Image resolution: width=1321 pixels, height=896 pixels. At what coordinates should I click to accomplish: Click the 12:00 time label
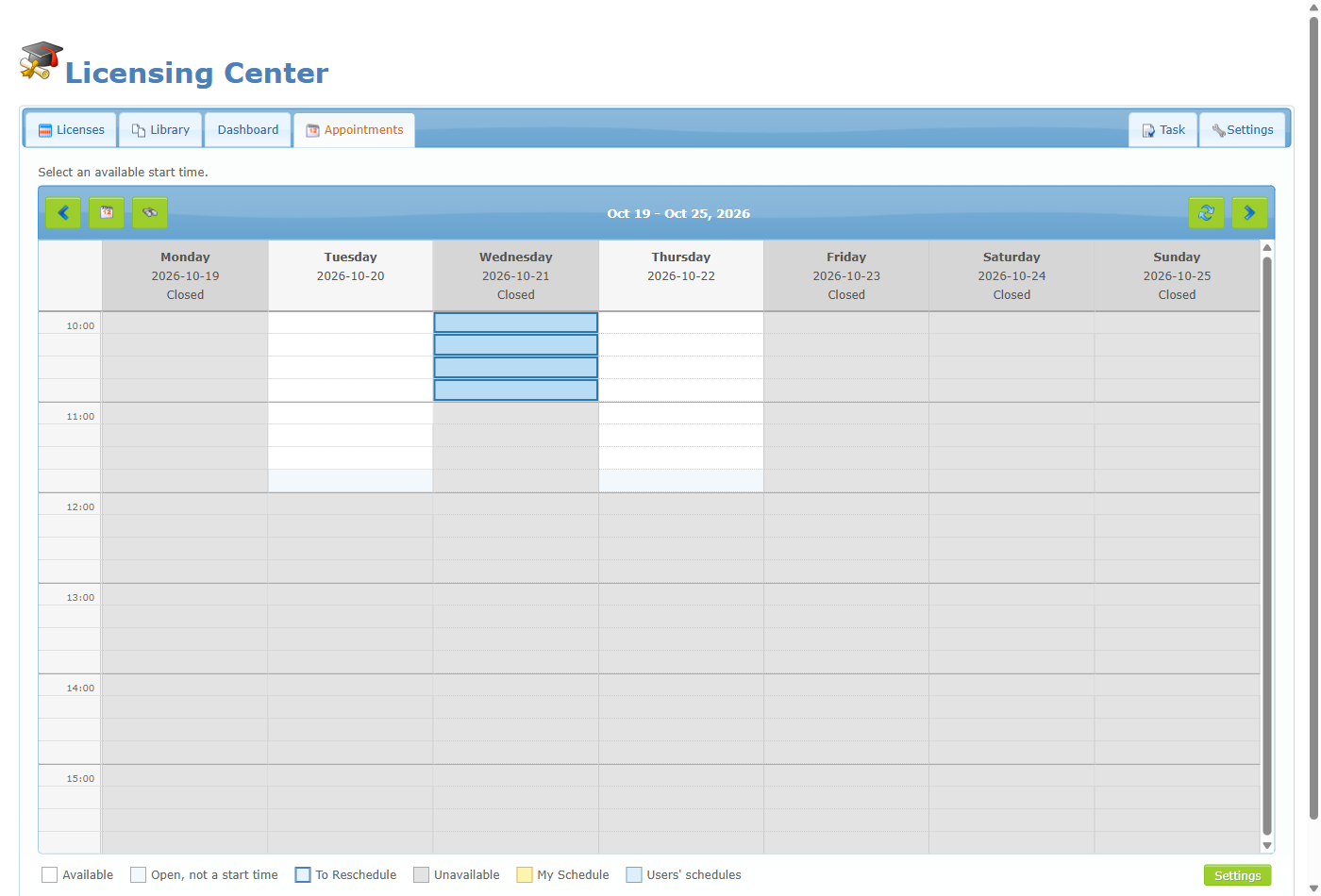coord(80,507)
